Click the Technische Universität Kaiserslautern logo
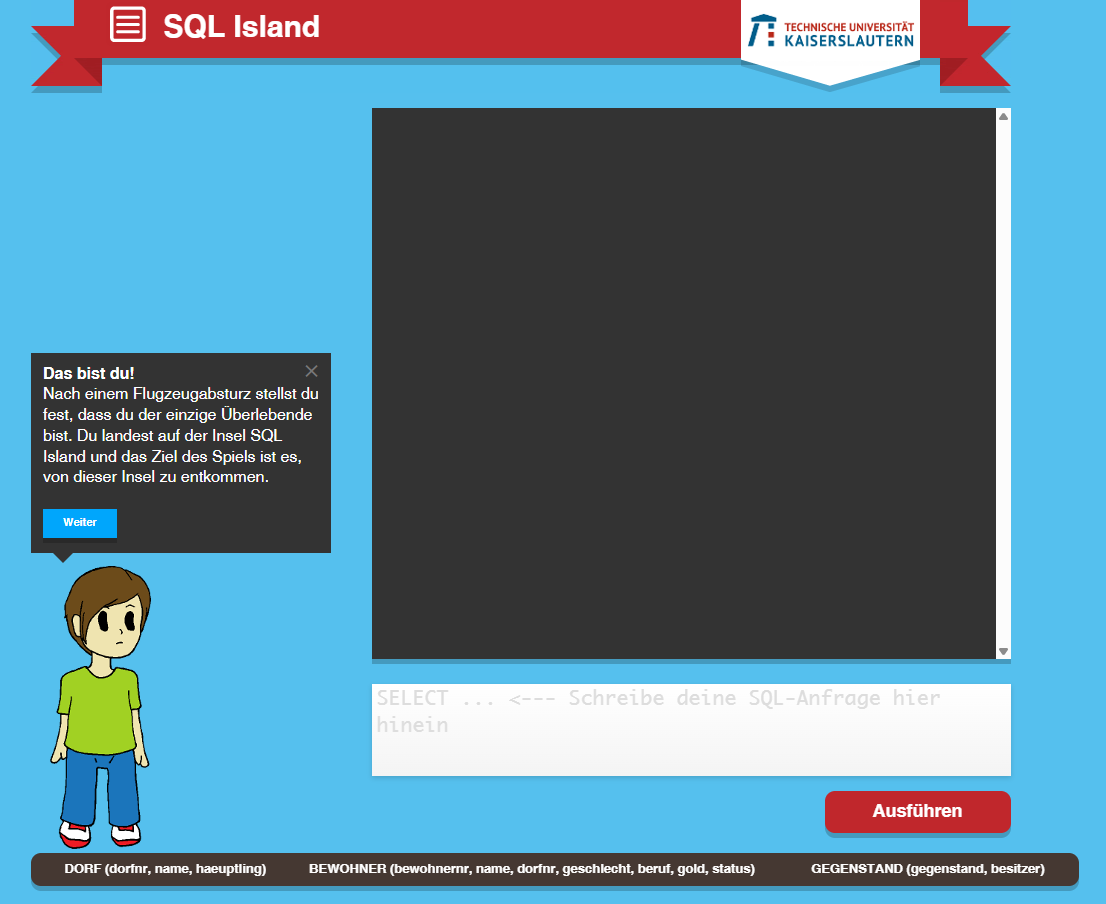The image size is (1106, 904). coord(830,32)
